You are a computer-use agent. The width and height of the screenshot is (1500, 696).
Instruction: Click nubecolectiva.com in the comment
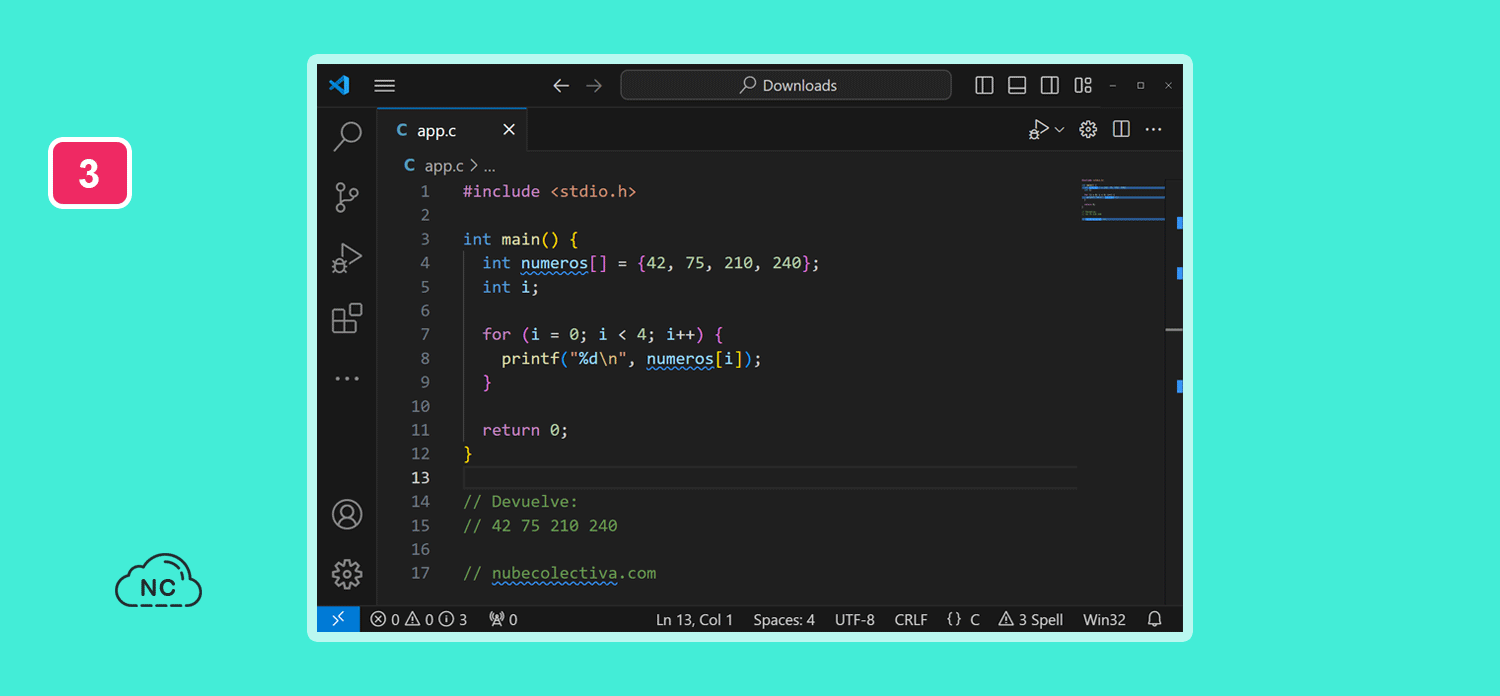(574, 573)
